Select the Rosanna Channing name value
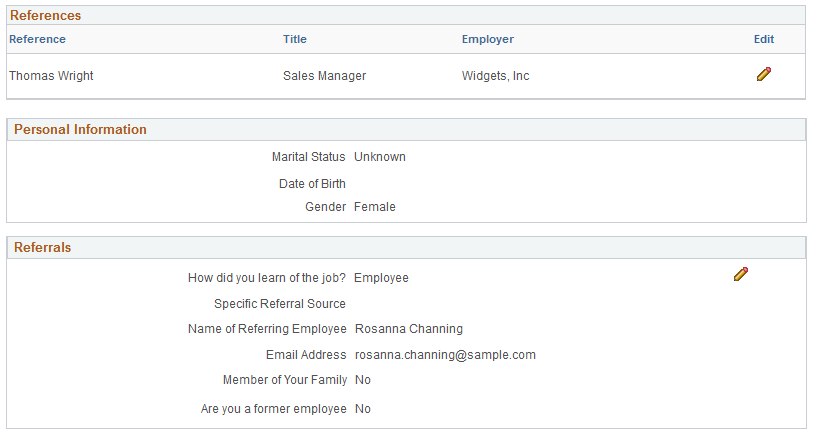 pyautogui.click(x=409, y=329)
